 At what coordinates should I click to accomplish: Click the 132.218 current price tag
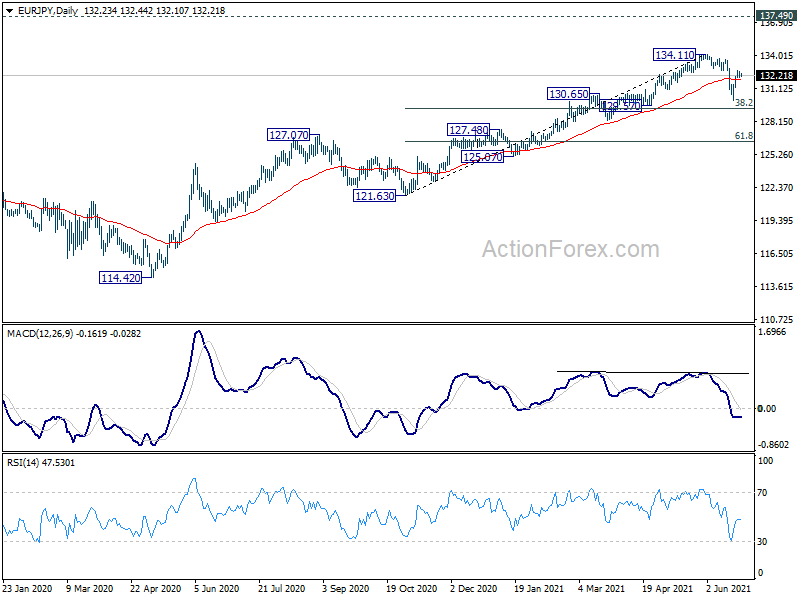pos(777,76)
